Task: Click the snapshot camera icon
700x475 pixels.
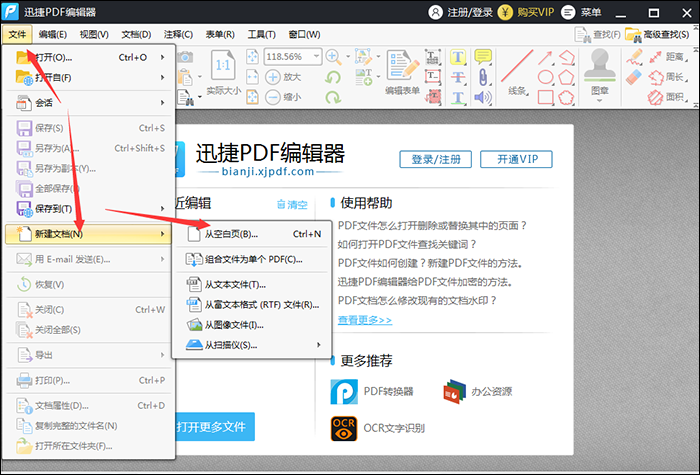Action: coord(185,57)
